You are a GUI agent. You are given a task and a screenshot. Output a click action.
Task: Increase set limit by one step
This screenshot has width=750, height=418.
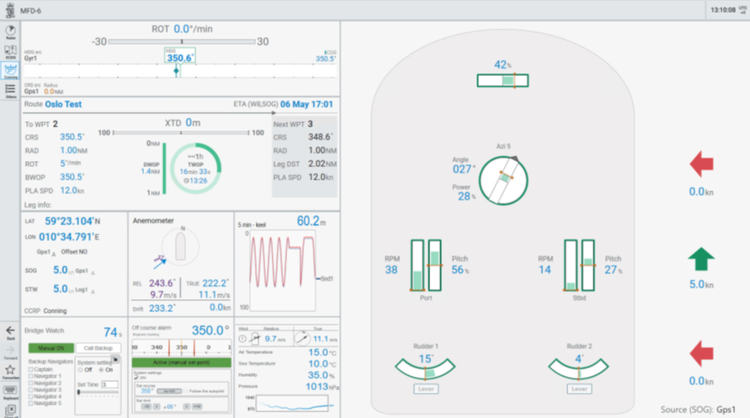[187, 407]
